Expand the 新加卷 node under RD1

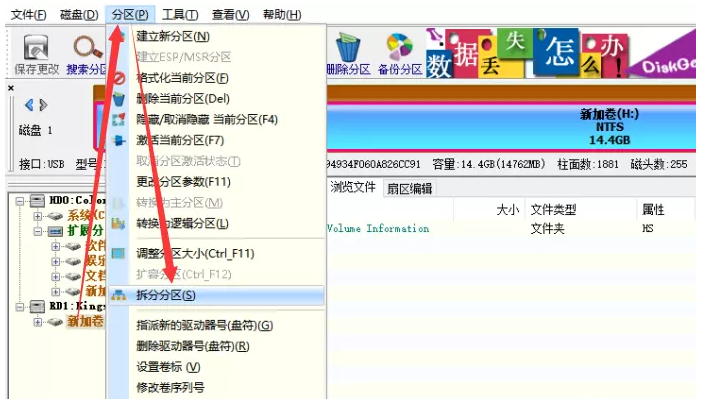[x=37, y=322]
